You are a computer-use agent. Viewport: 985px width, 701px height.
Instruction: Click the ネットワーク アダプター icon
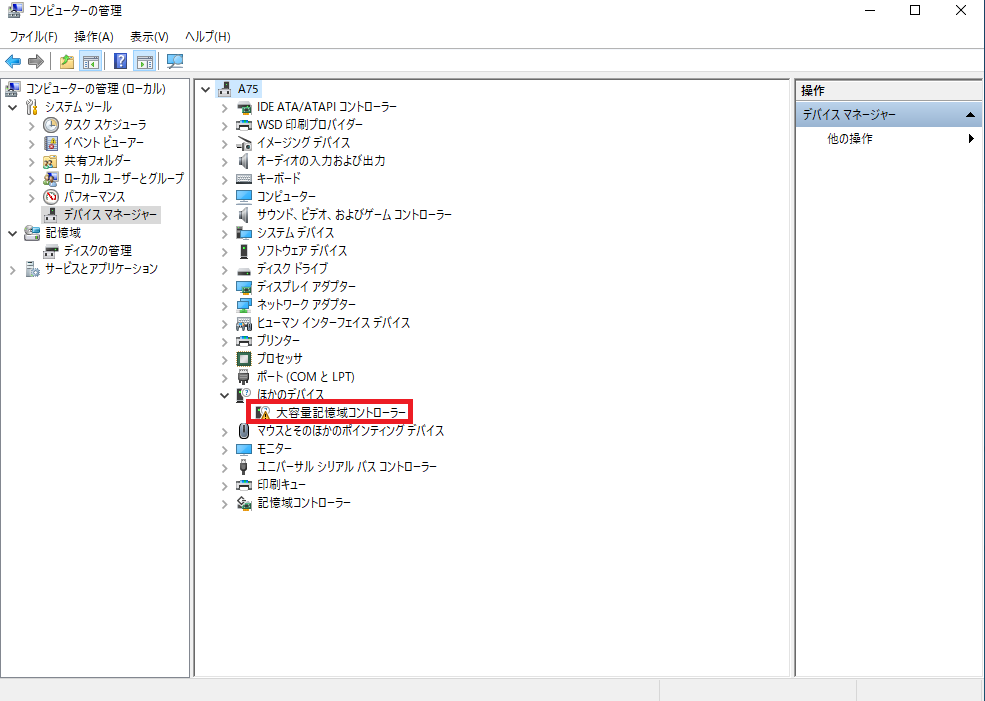click(244, 305)
